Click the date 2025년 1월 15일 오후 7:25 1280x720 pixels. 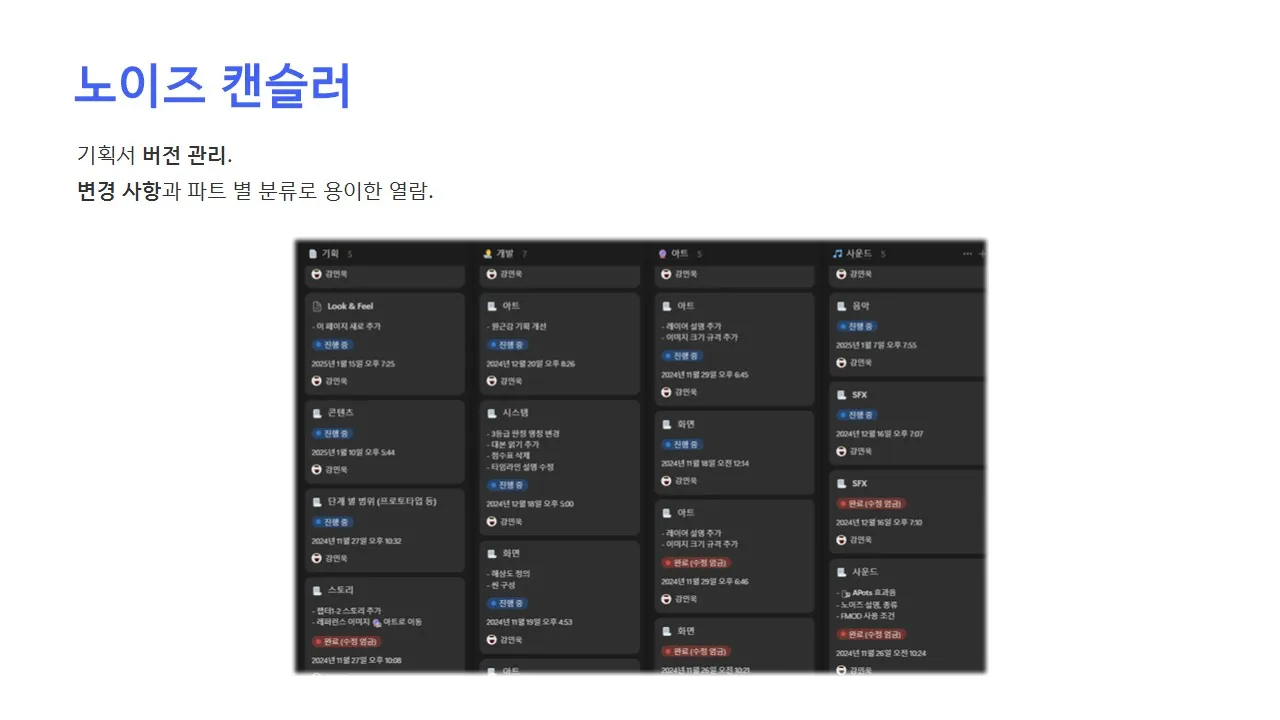[x=353, y=363]
